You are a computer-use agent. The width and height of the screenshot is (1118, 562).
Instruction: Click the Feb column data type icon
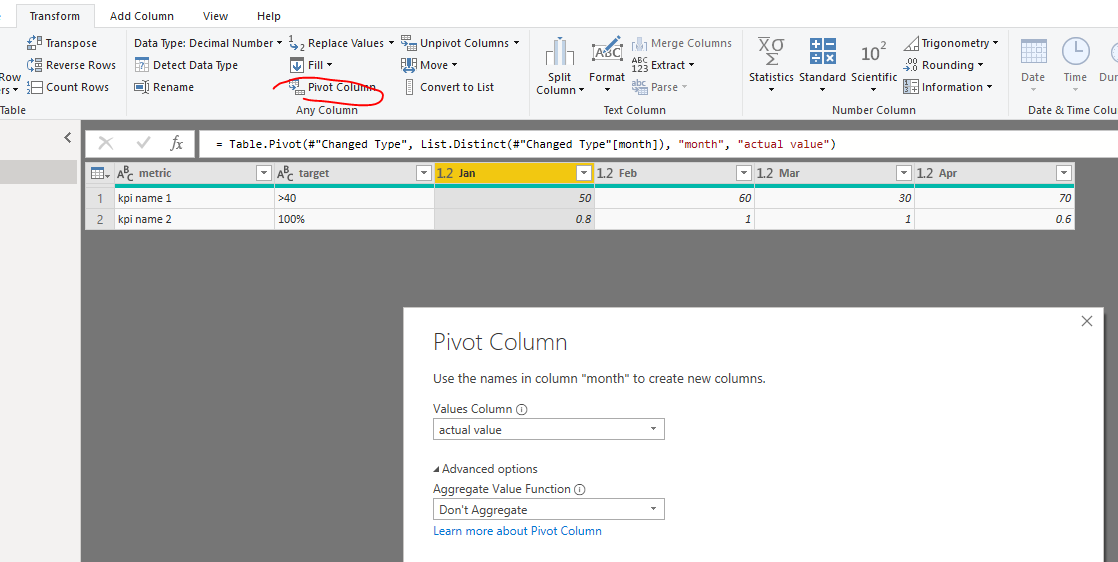pyautogui.click(x=605, y=173)
